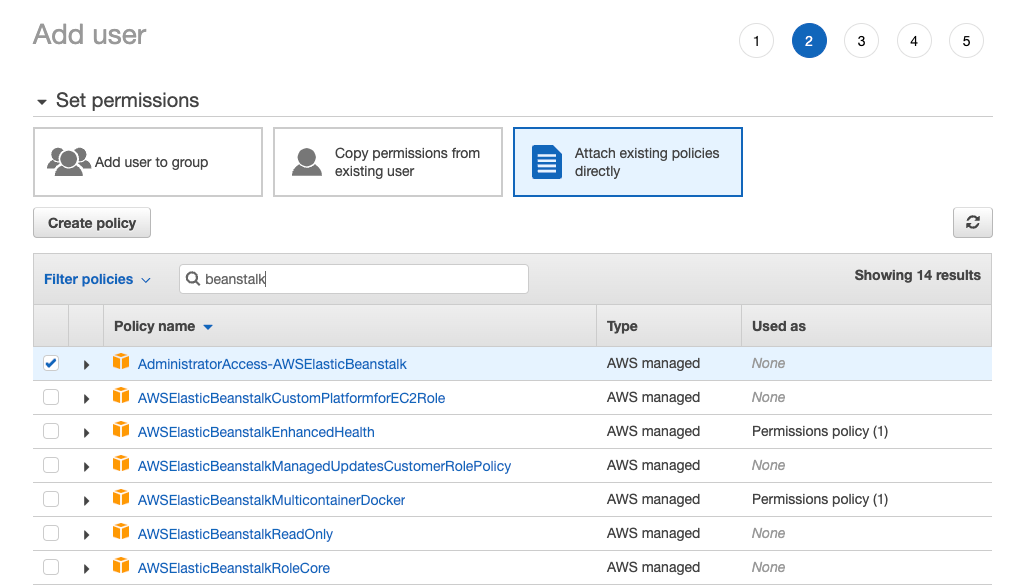Image resolution: width=1023 pixels, height=587 pixels.
Task: Open AWSElasticBeanstalkMulticontainerDocker link
Action: pyautogui.click(x=271, y=500)
